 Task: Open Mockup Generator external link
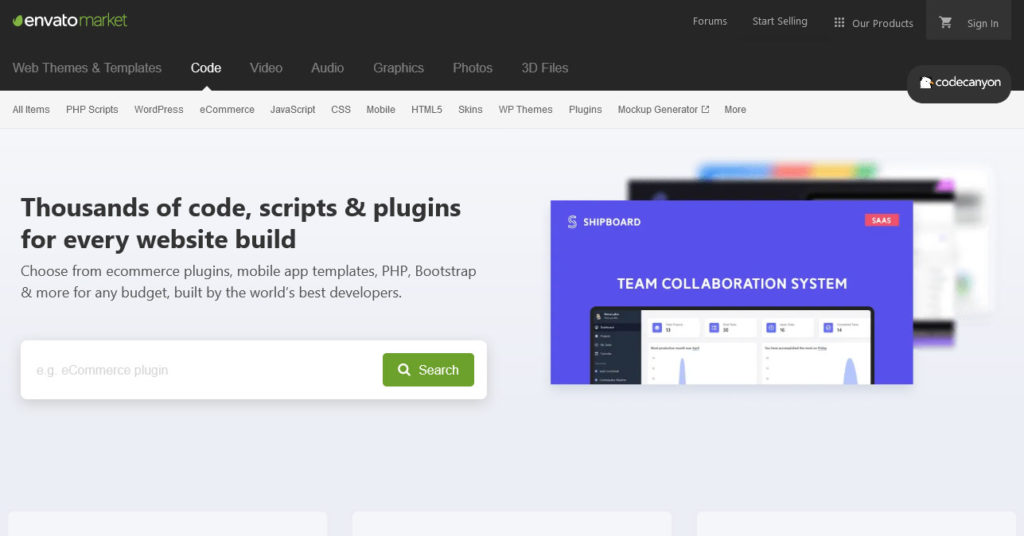click(x=663, y=110)
